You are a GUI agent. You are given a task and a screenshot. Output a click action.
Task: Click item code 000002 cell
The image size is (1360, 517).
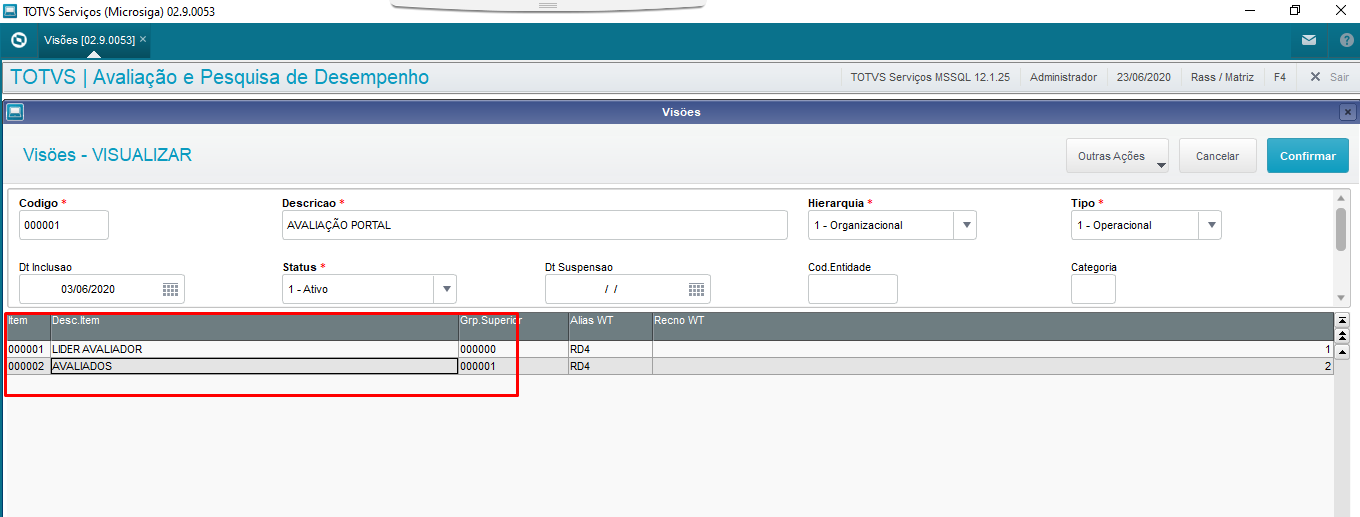click(x=27, y=366)
